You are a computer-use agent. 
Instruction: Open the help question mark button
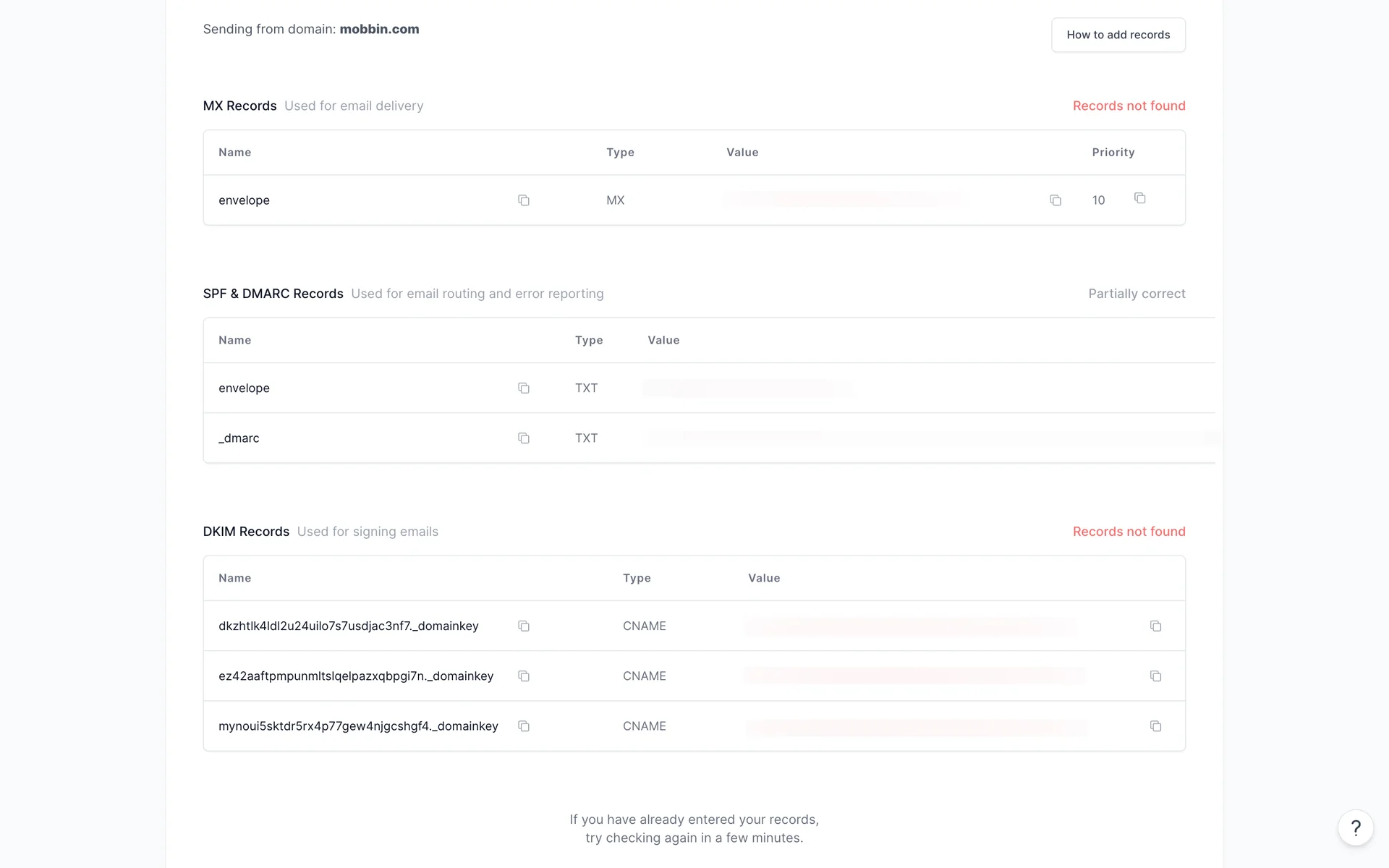tap(1356, 827)
